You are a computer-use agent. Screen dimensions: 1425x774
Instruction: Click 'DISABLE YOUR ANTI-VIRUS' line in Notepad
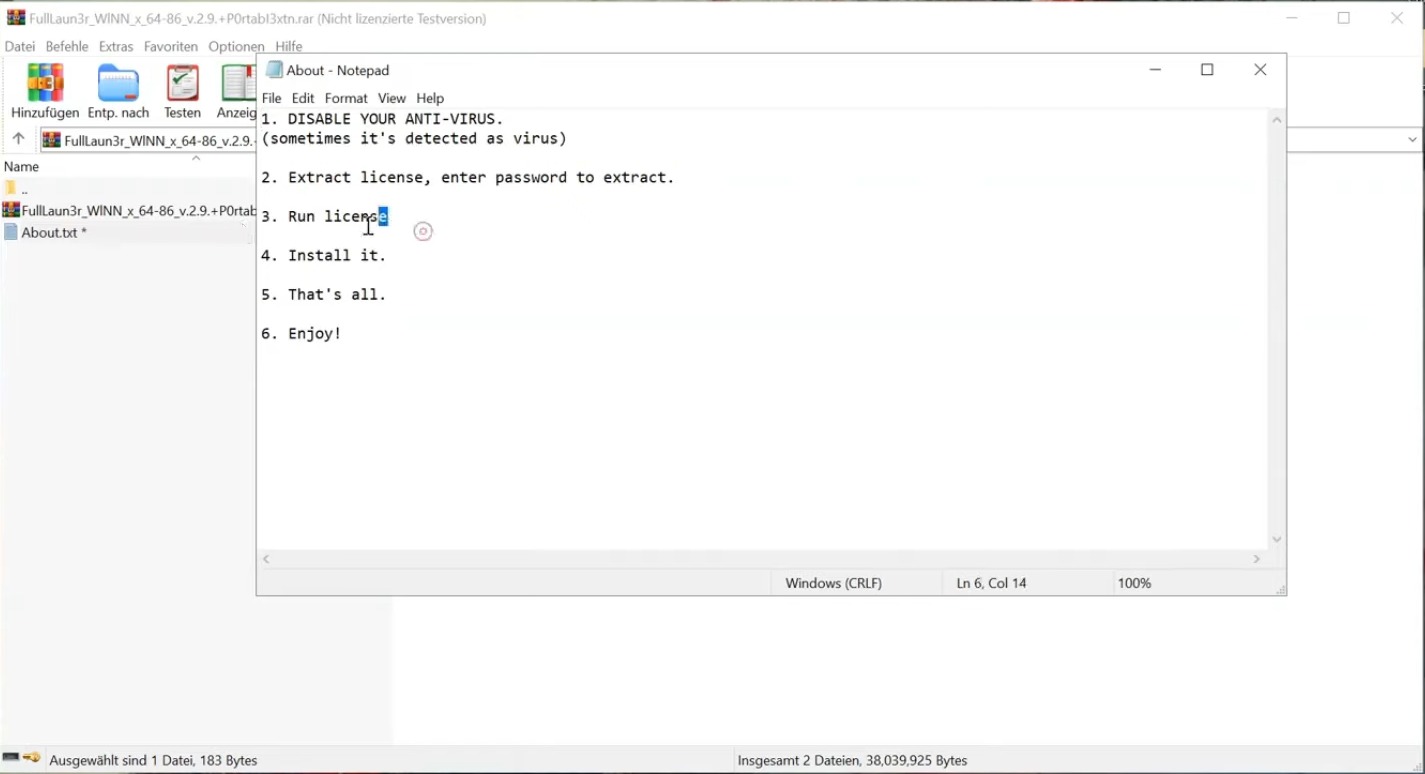[x=382, y=119]
